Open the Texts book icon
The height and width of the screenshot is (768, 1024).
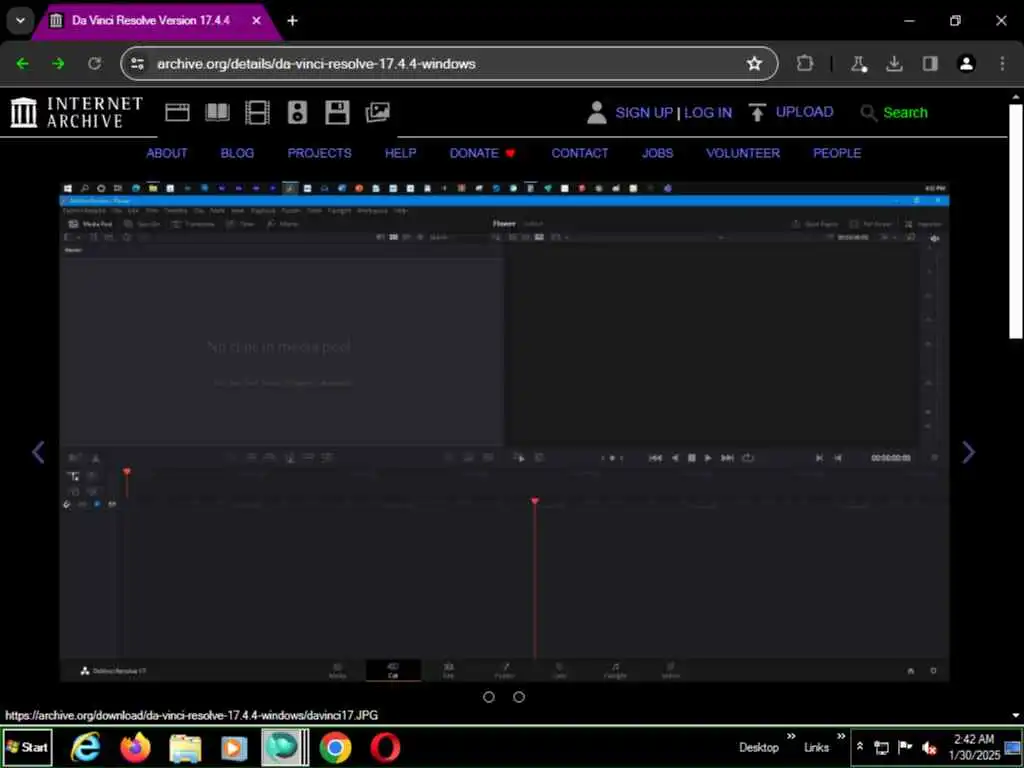coord(217,112)
